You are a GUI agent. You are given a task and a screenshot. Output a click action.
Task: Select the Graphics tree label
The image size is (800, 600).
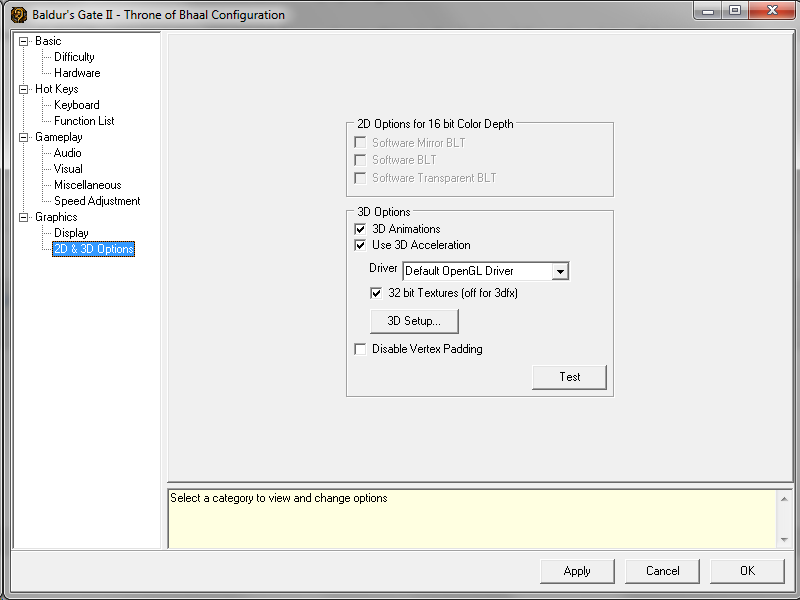(x=56, y=217)
